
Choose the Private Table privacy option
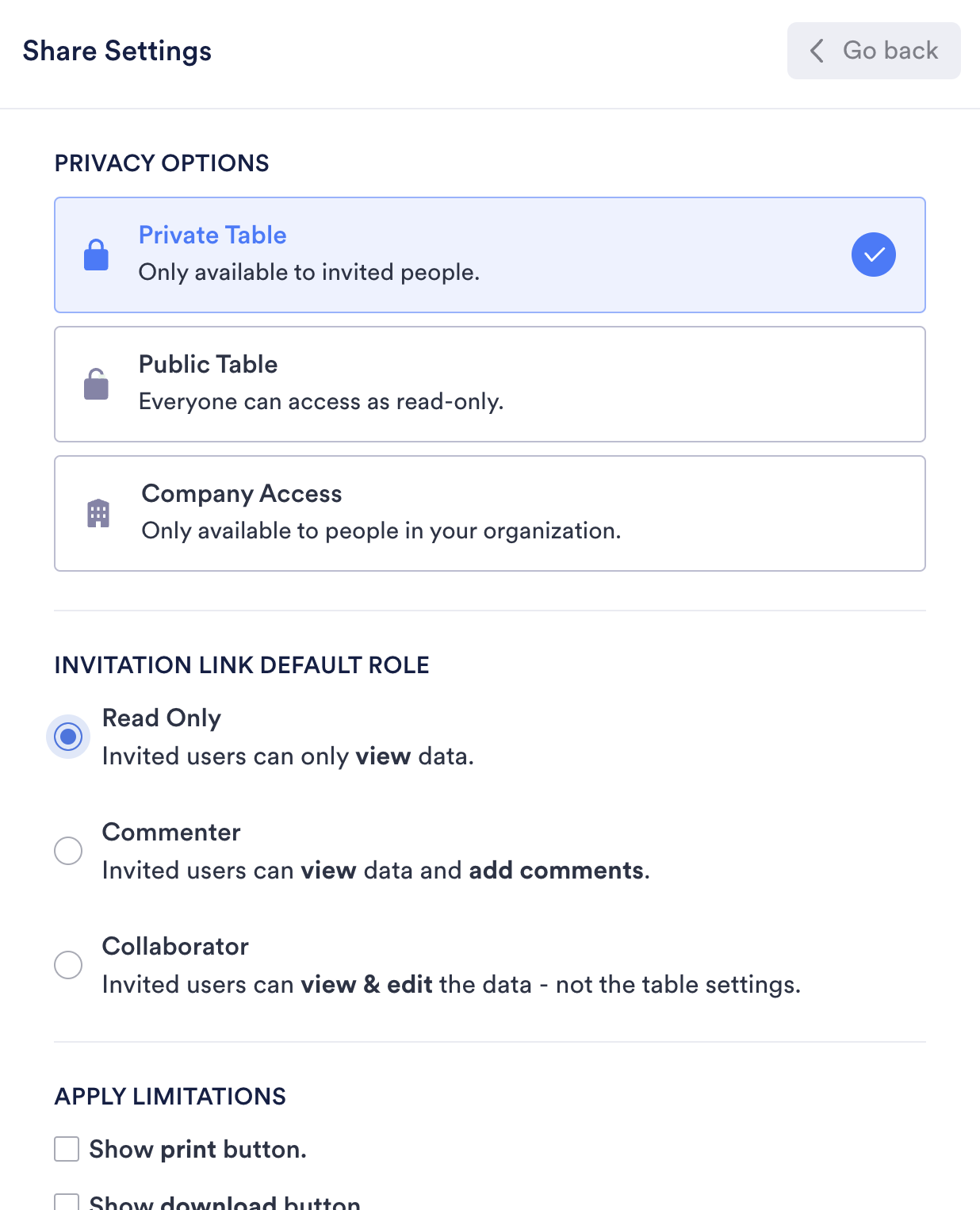pyautogui.click(x=489, y=255)
